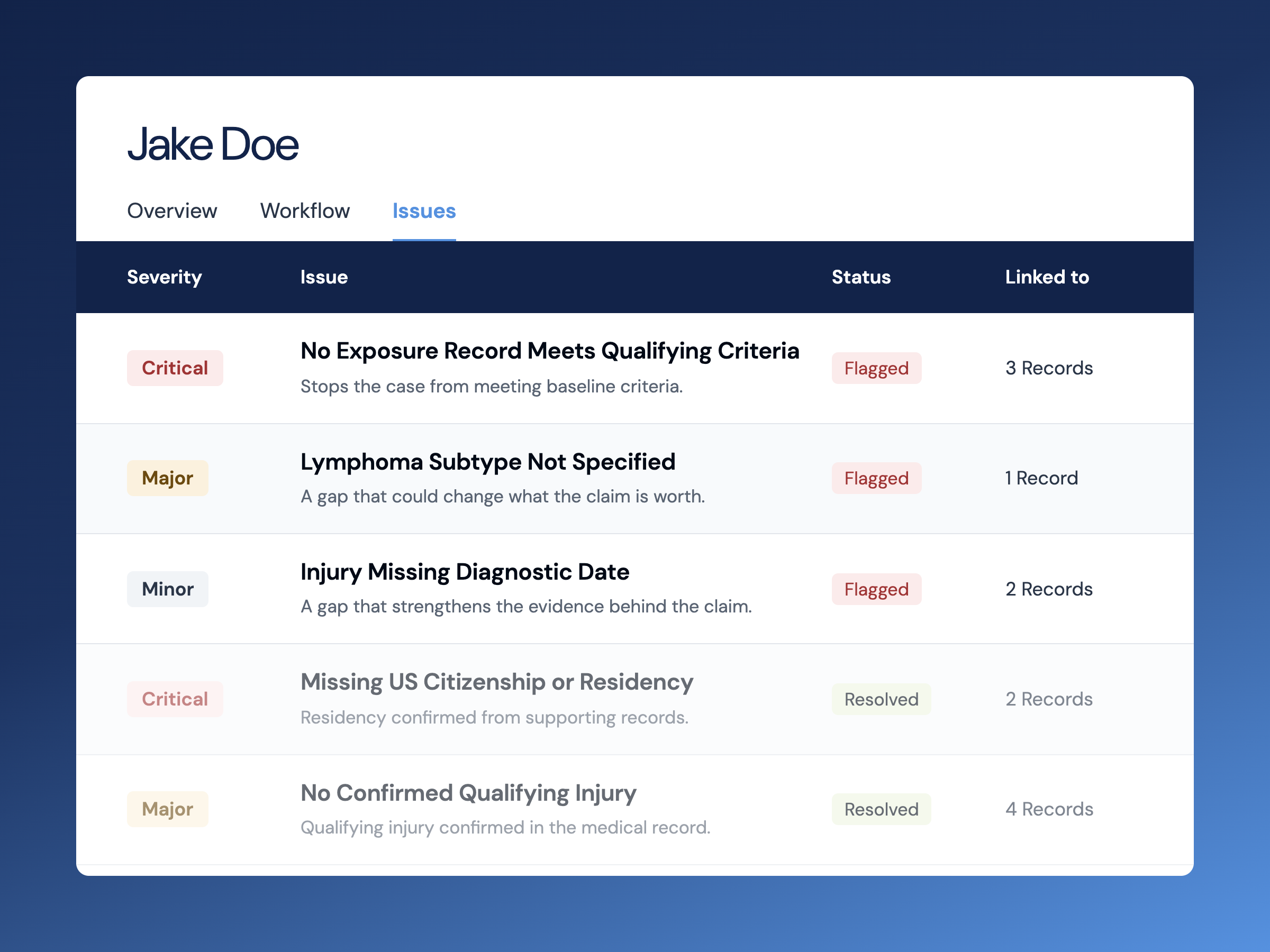1270x952 pixels.
Task: Click the Minor severity badge
Action: point(167,589)
